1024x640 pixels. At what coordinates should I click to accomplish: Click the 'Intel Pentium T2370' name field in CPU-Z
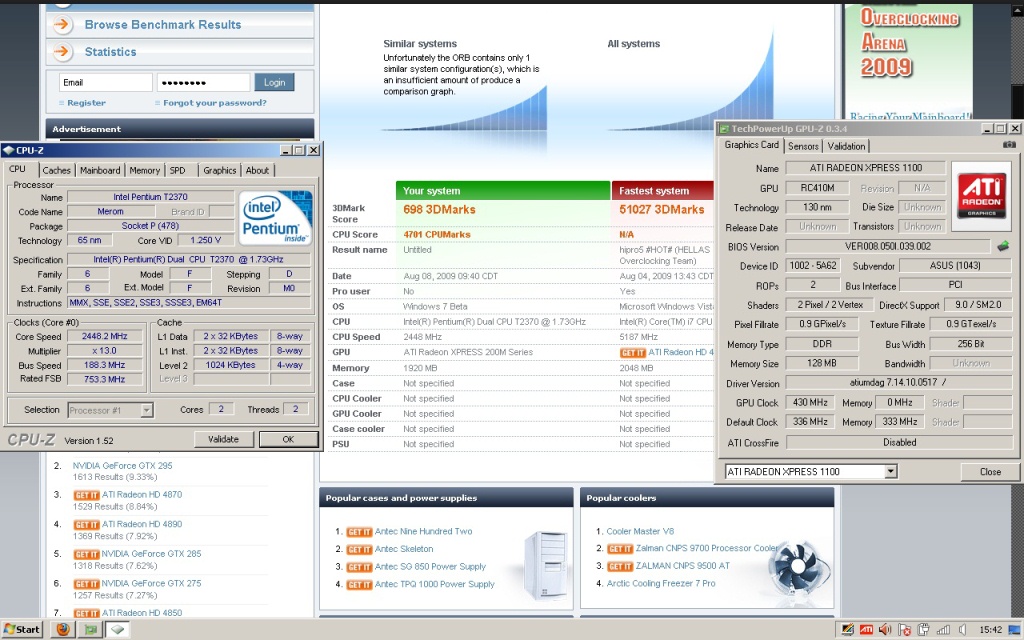(x=150, y=197)
